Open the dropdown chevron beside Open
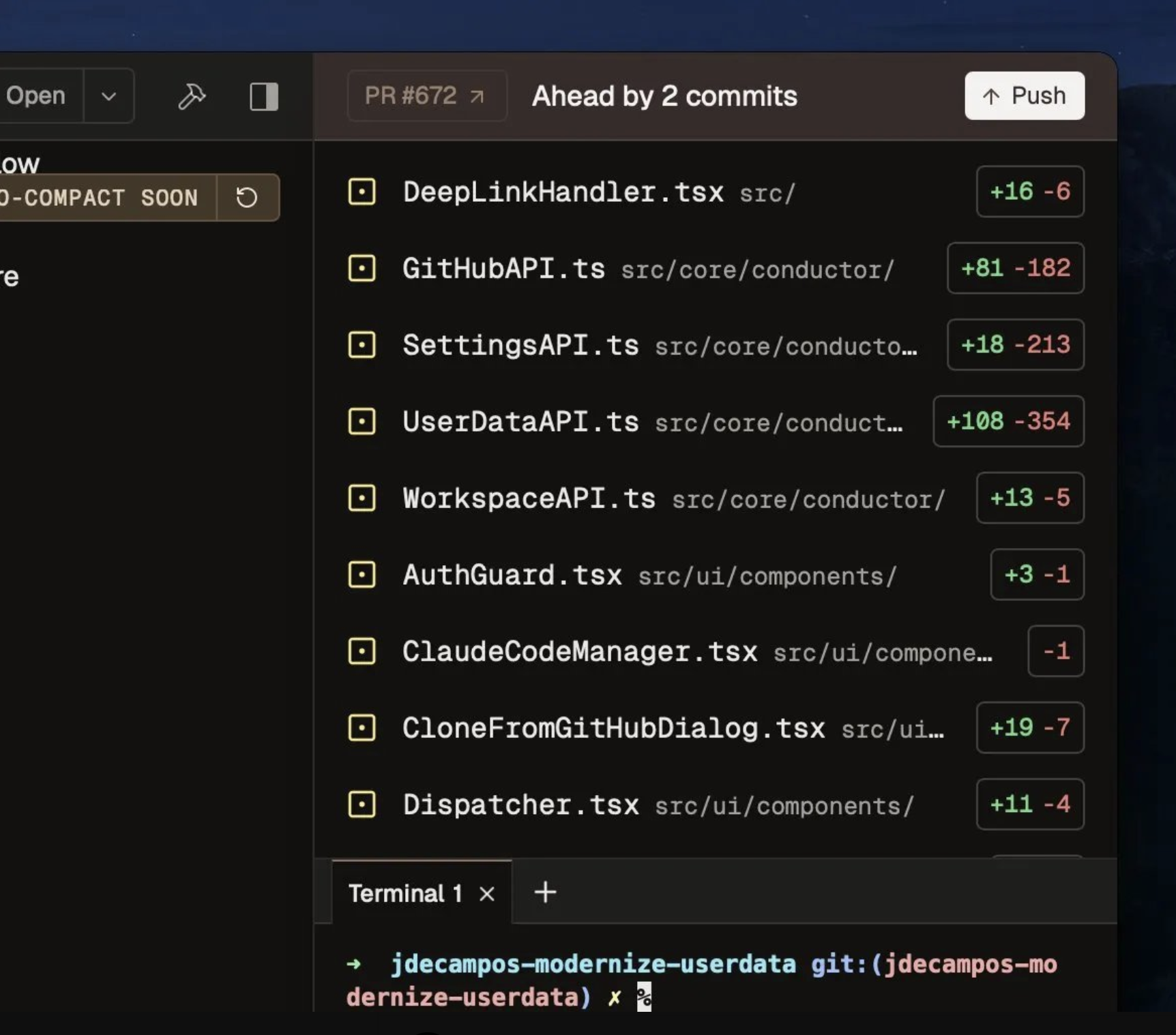 point(108,95)
